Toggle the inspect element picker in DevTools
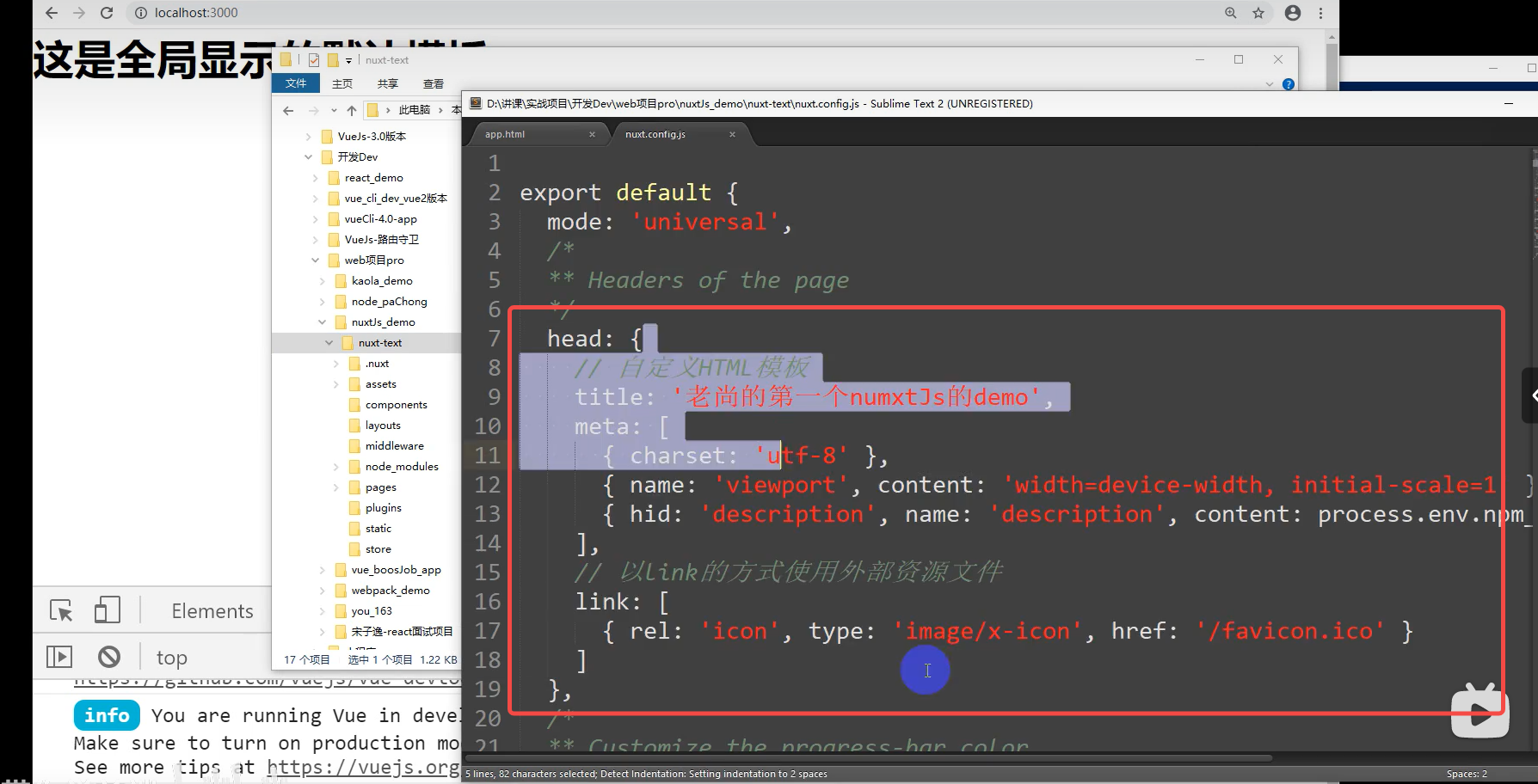This screenshot has height=784, width=1538. click(x=61, y=610)
